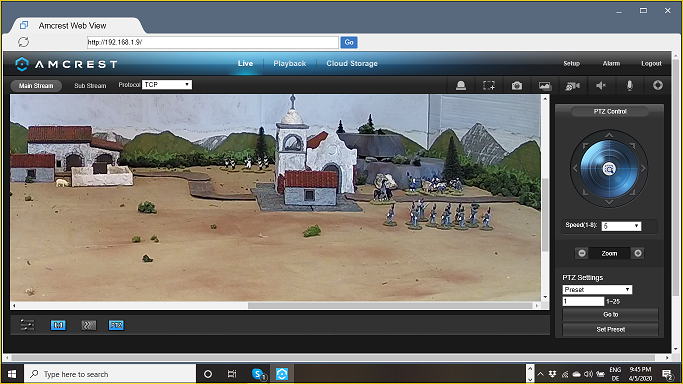Open the Alarm menu
This screenshot has width=683, height=384.
(x=611, y=64)
